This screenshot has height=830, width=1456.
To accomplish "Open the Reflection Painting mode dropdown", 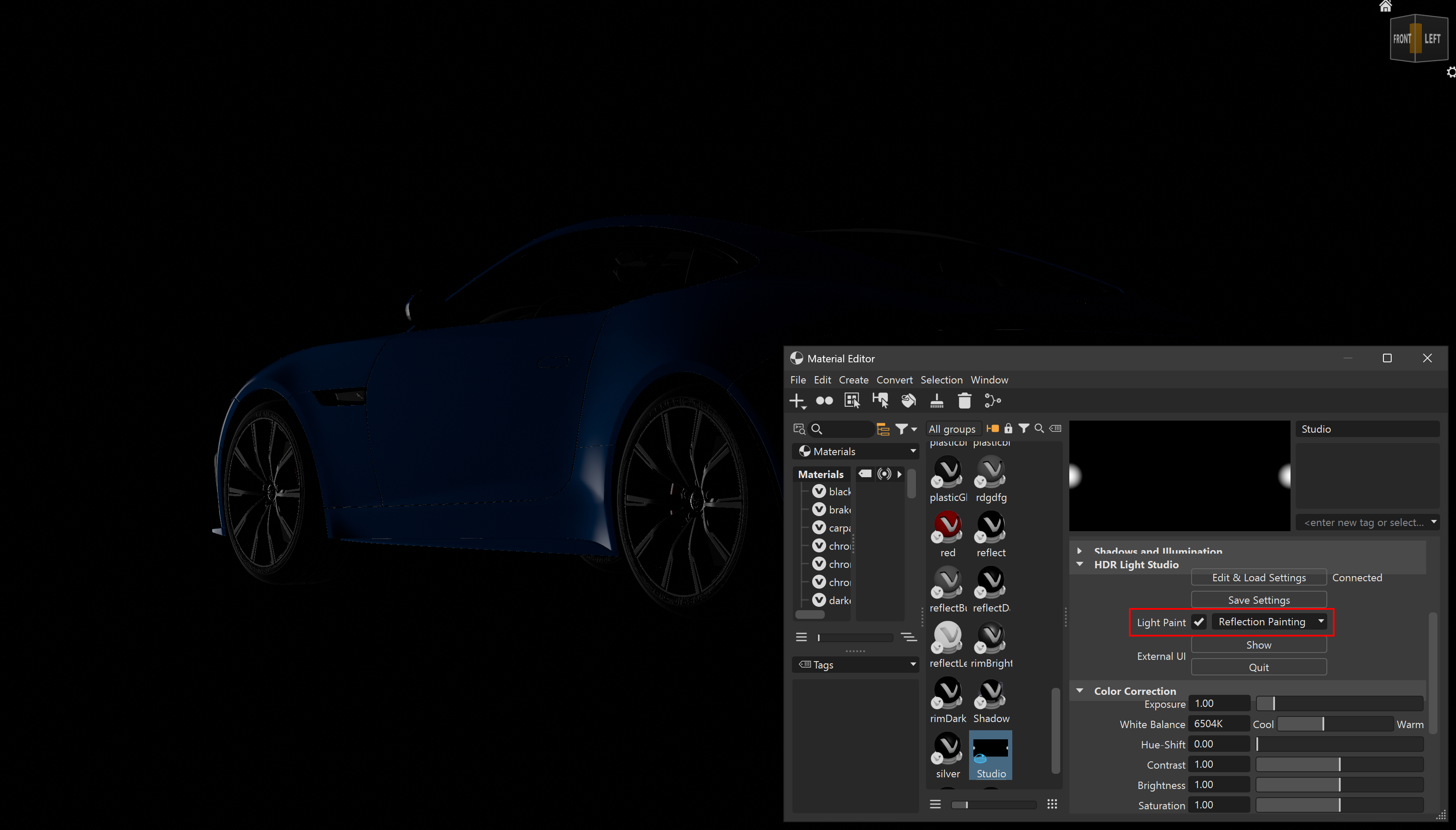I will [x=1270, y=622].
